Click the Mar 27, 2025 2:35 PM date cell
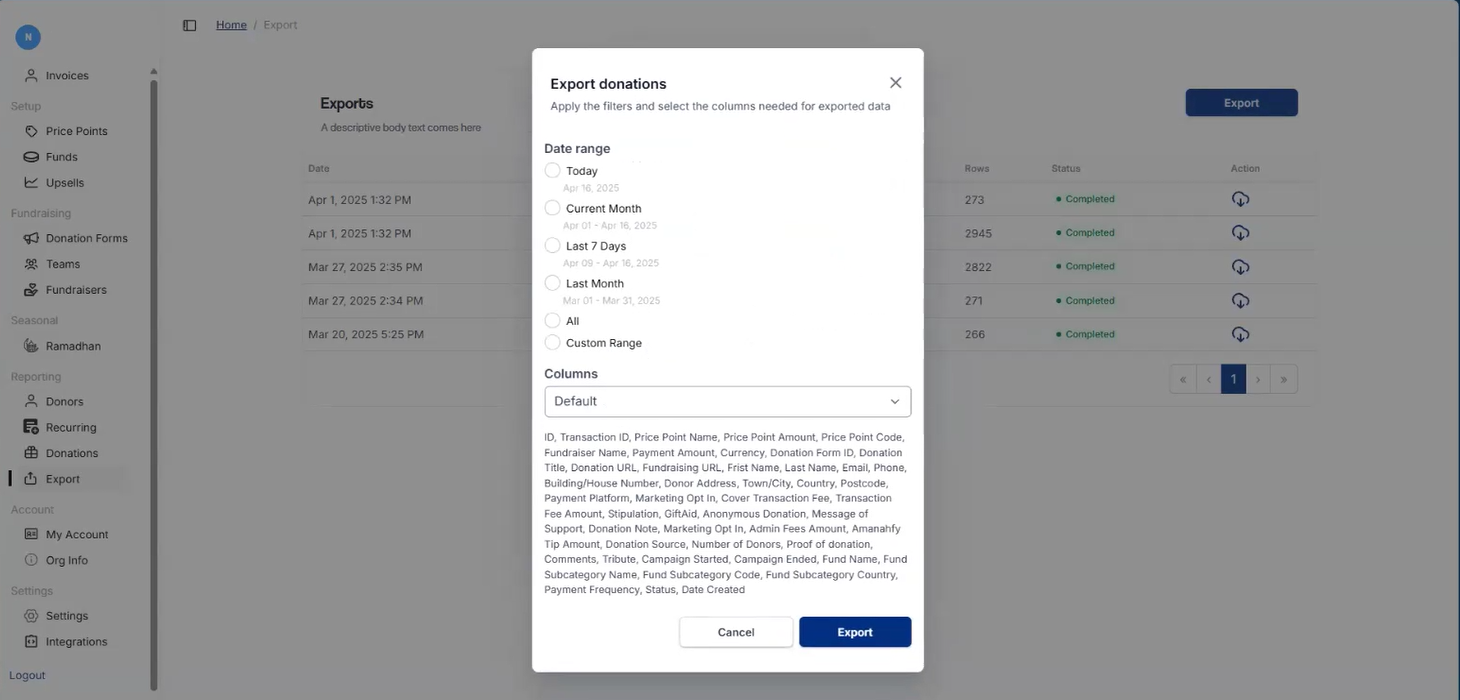 (x=365, y=267)
